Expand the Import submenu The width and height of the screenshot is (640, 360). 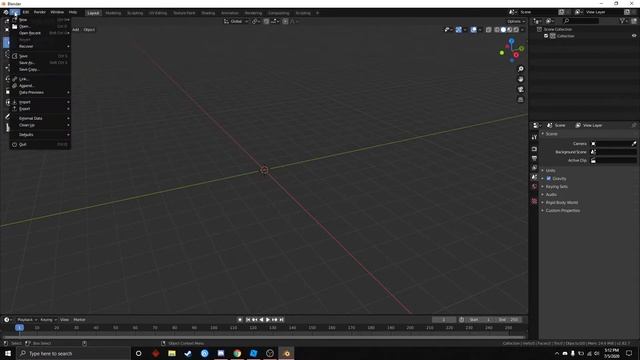[40, 102]
